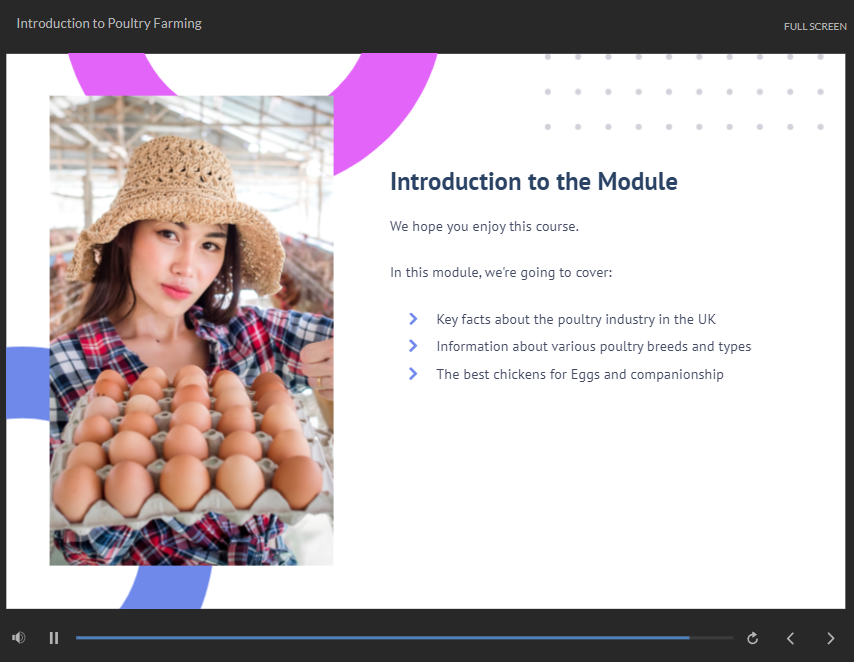The height and width of the screenshot is (662, 855).
Task: Click the 'Introduction to Poultry Farming' course title
Action: (x=109, y=23)
